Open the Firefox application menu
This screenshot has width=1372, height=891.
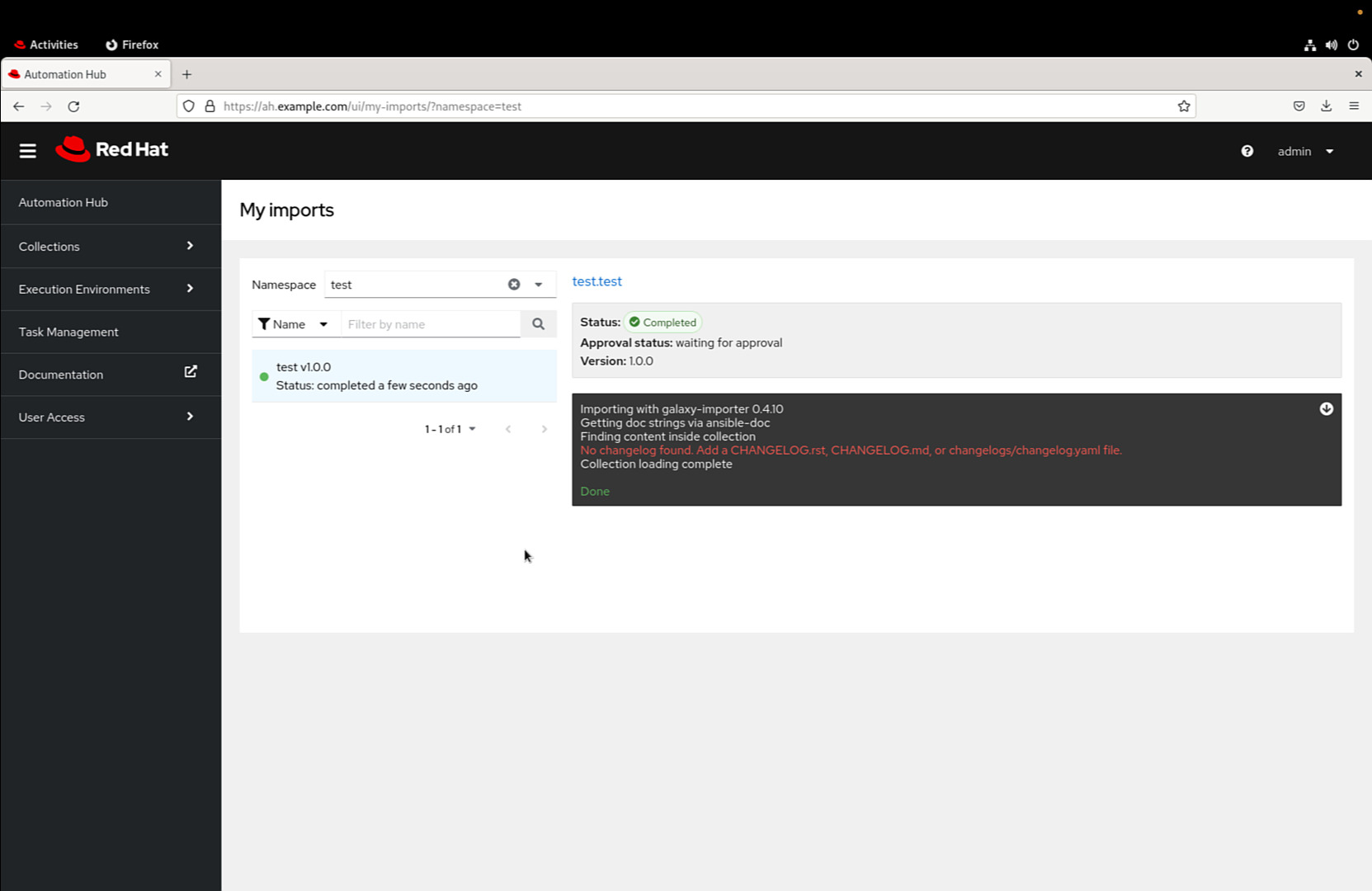1354,106
